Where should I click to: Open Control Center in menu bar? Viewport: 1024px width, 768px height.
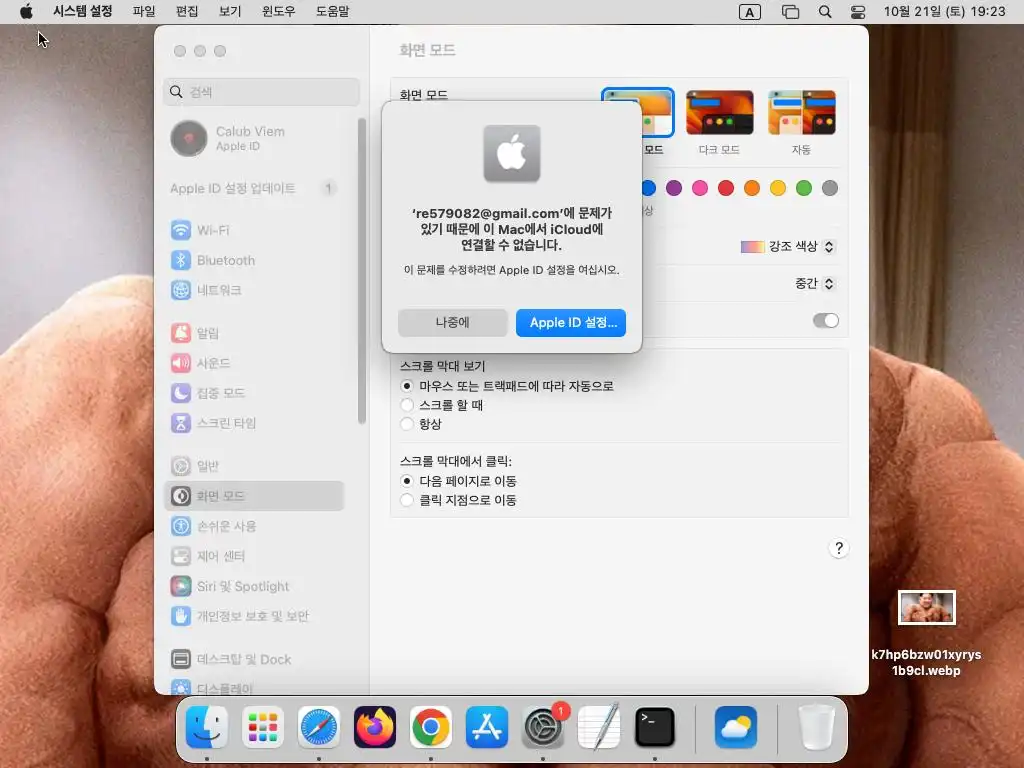(857, 12)
